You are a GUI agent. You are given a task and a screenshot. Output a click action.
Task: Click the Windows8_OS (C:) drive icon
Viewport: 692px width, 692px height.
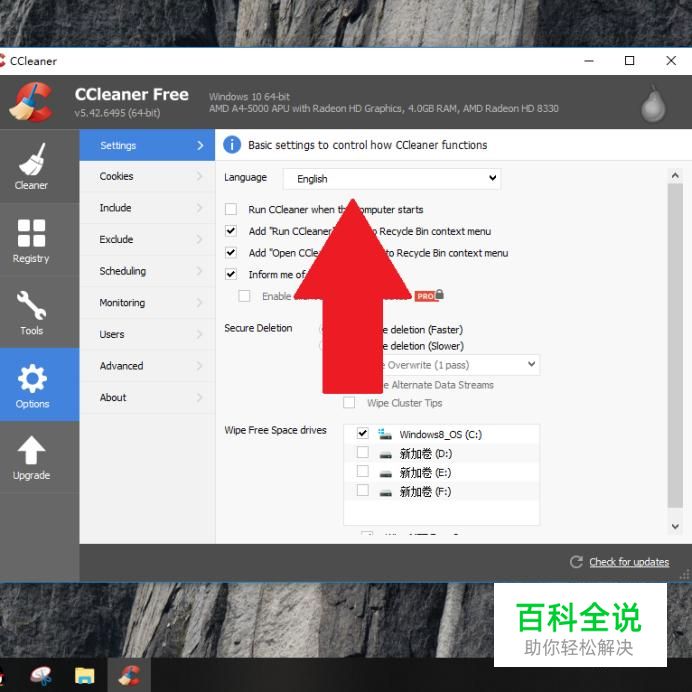[385, 434]
